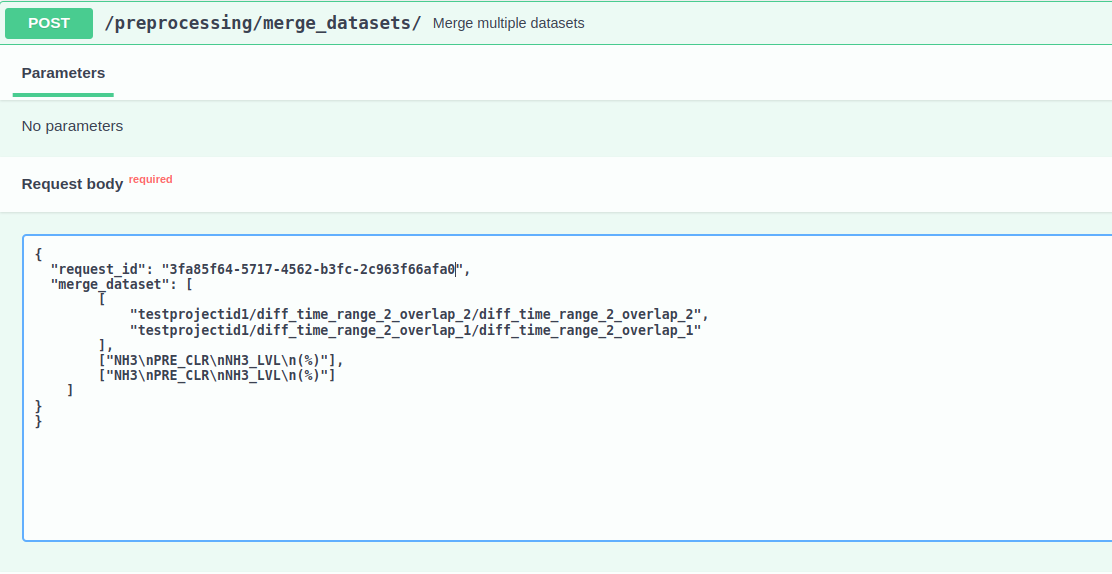Image resolution: width=1112 pixels, height=574 pixels.
Task: Click the 'Request body' heading
Action: click(72, 184)
